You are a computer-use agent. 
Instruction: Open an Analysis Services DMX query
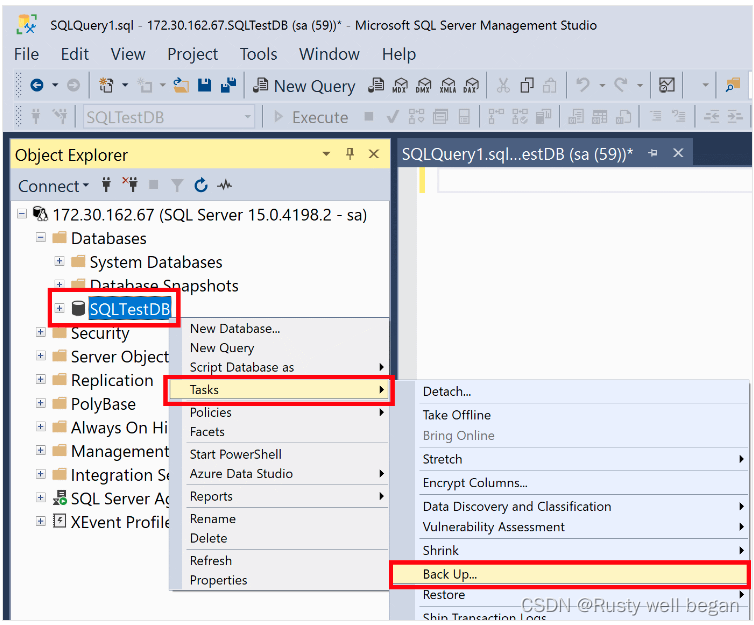(x=424, y=86)
